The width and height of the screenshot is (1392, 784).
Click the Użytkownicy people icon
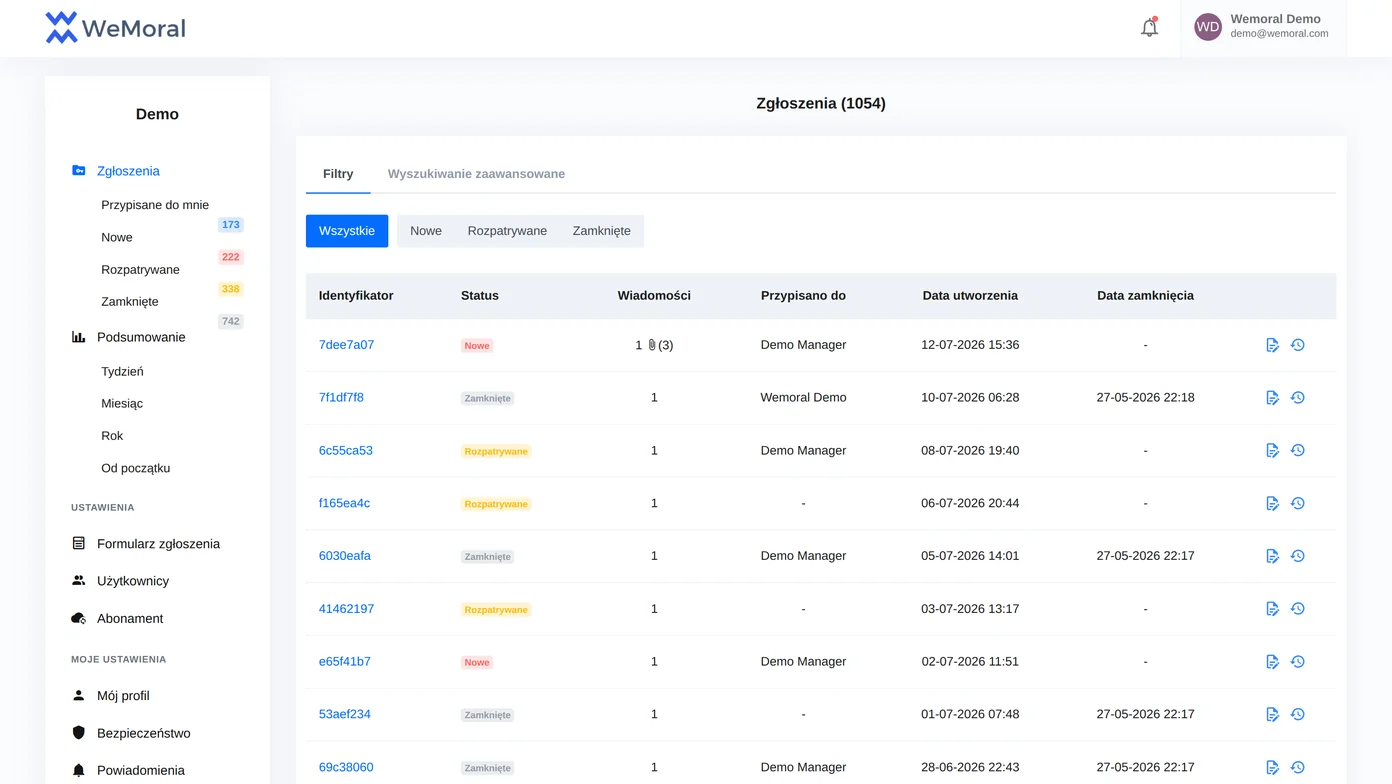79,581
